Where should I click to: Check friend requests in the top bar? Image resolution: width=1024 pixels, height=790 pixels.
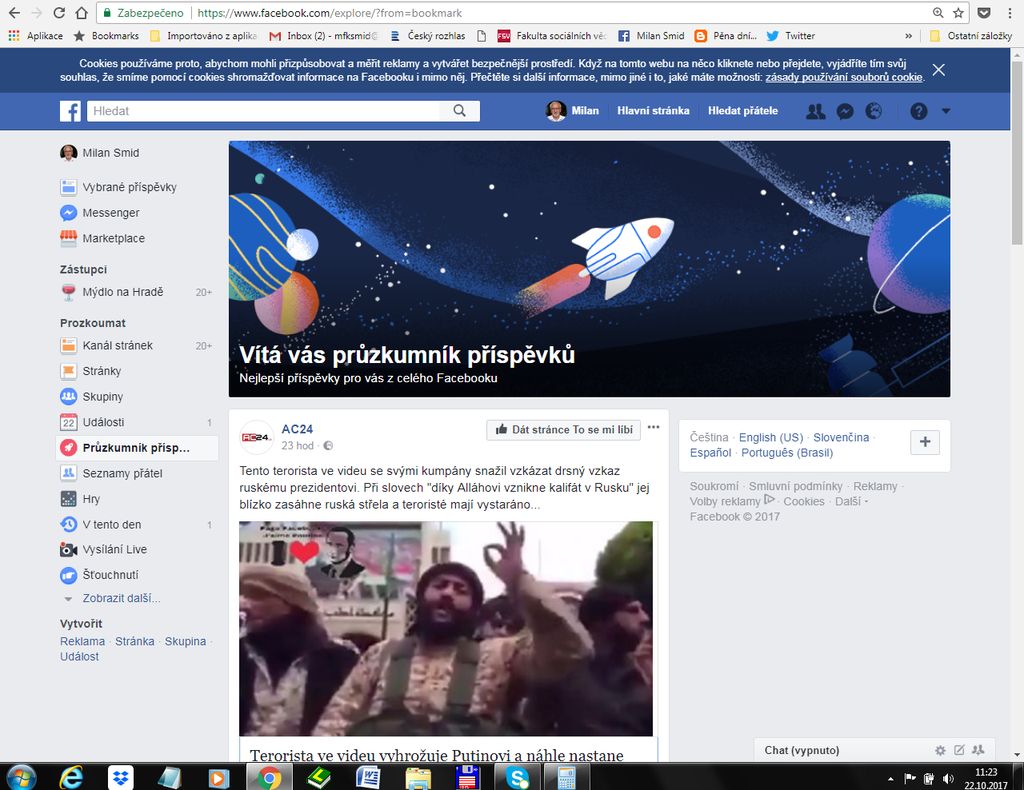click(815, 111)
